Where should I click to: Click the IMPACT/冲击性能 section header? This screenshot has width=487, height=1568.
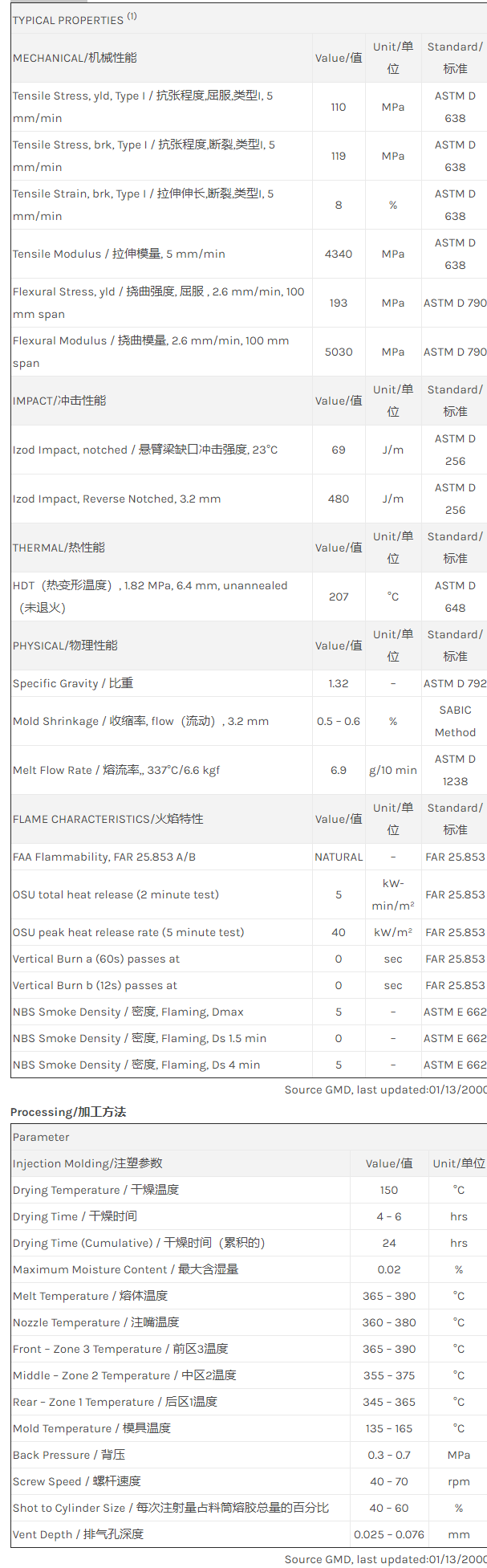pyautogui.click(x=59, y=401)
